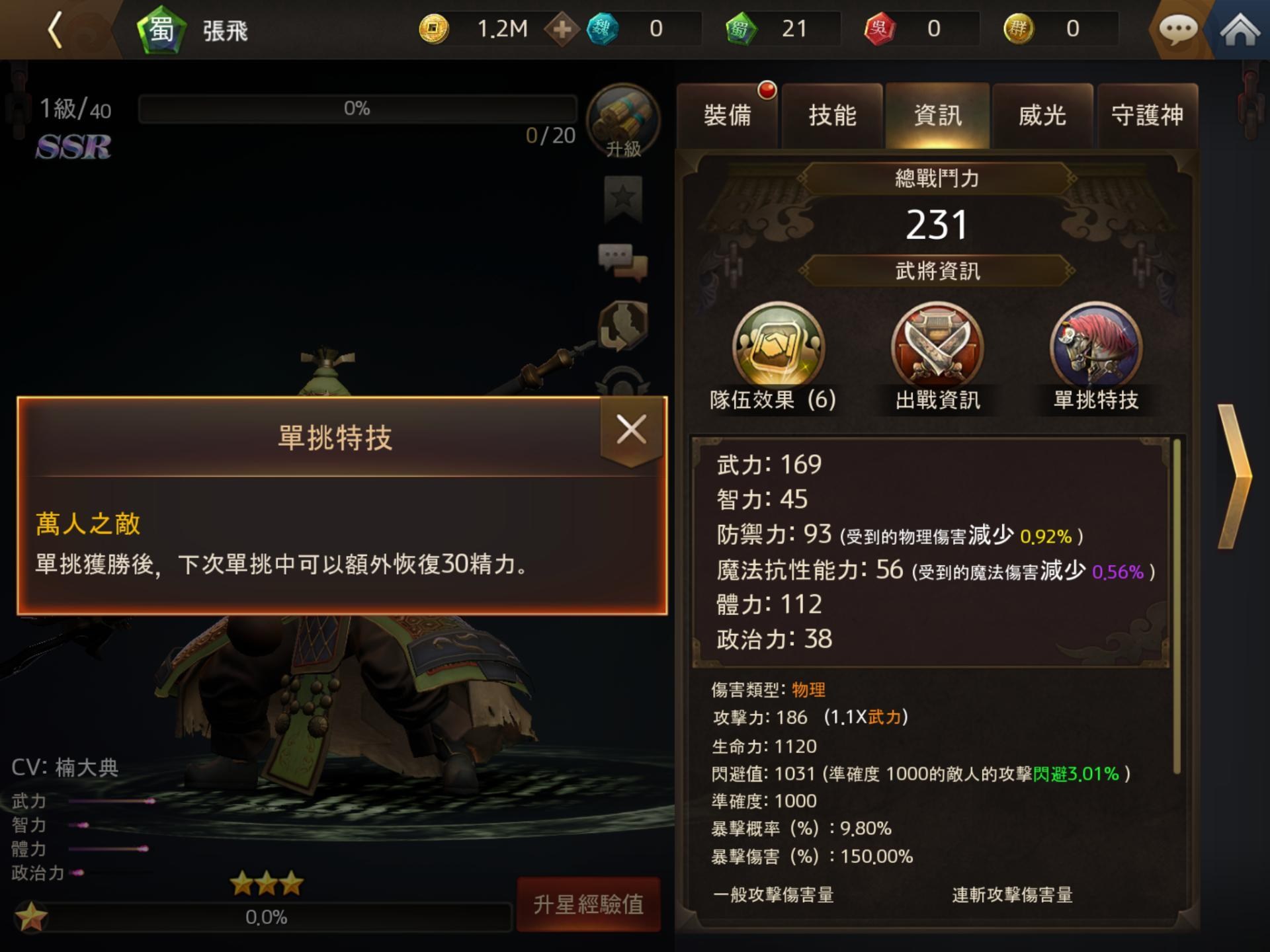Close the 單挑特技 popup

tap(631, 430)
